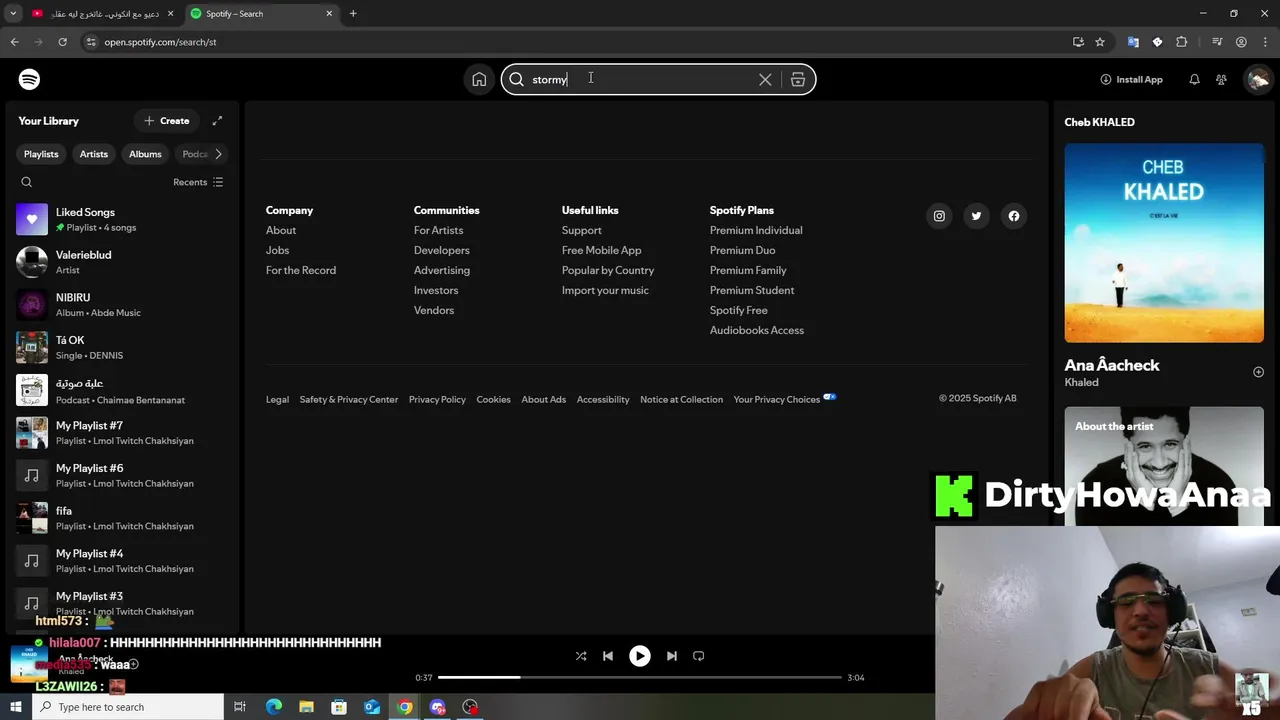The height and width of the screenshot is (720, 1280).
Task: Open For Artists link
Action: pos(438,230)
